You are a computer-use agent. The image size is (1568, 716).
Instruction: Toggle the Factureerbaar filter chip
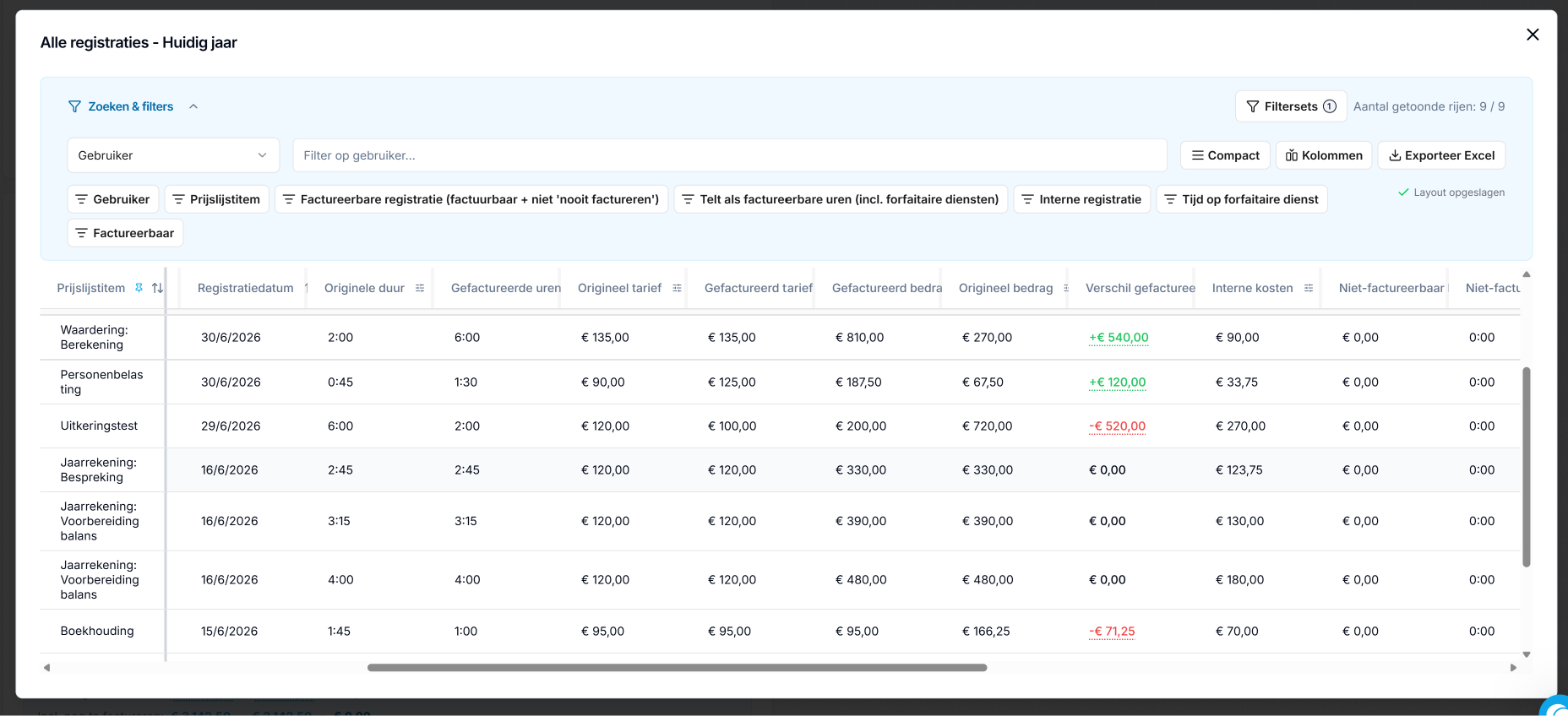125,233
